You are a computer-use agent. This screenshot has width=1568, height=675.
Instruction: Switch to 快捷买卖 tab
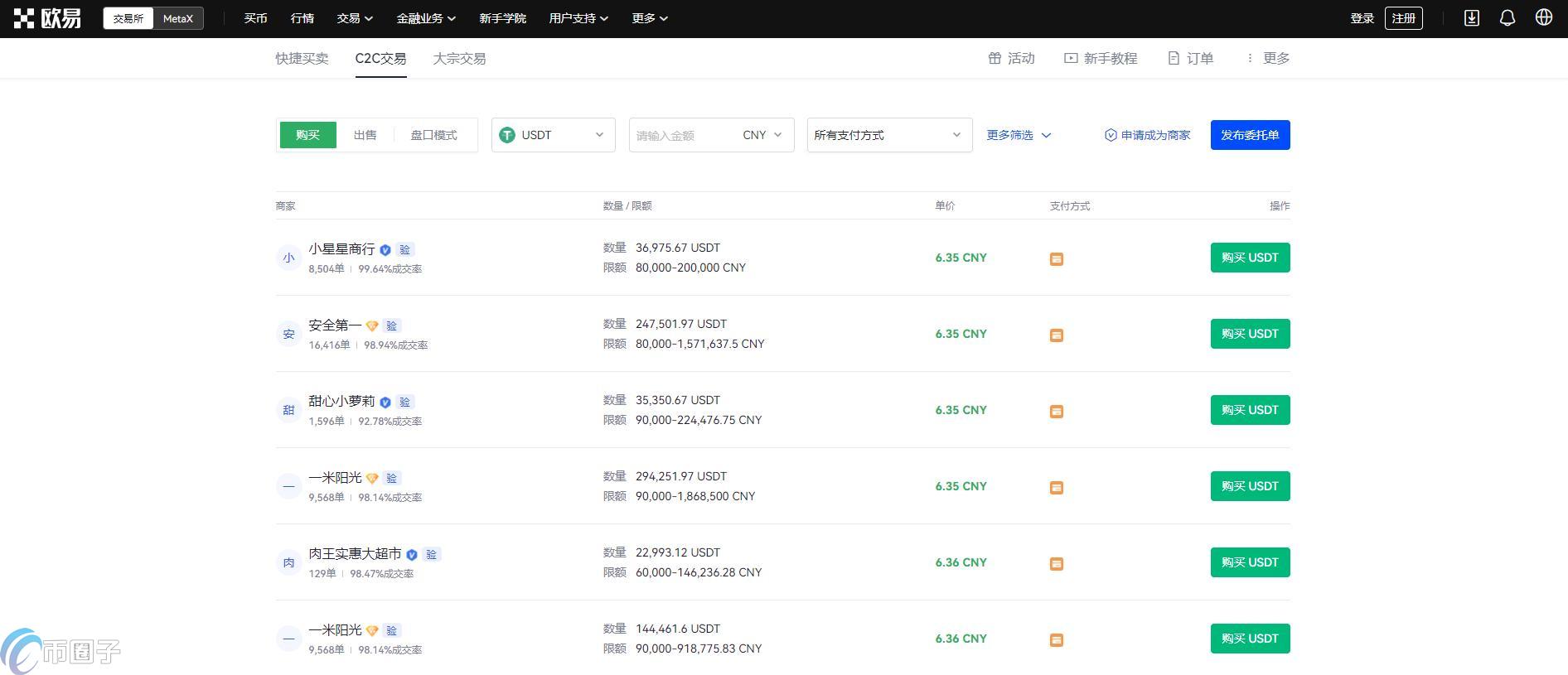(x=302, y=58)
